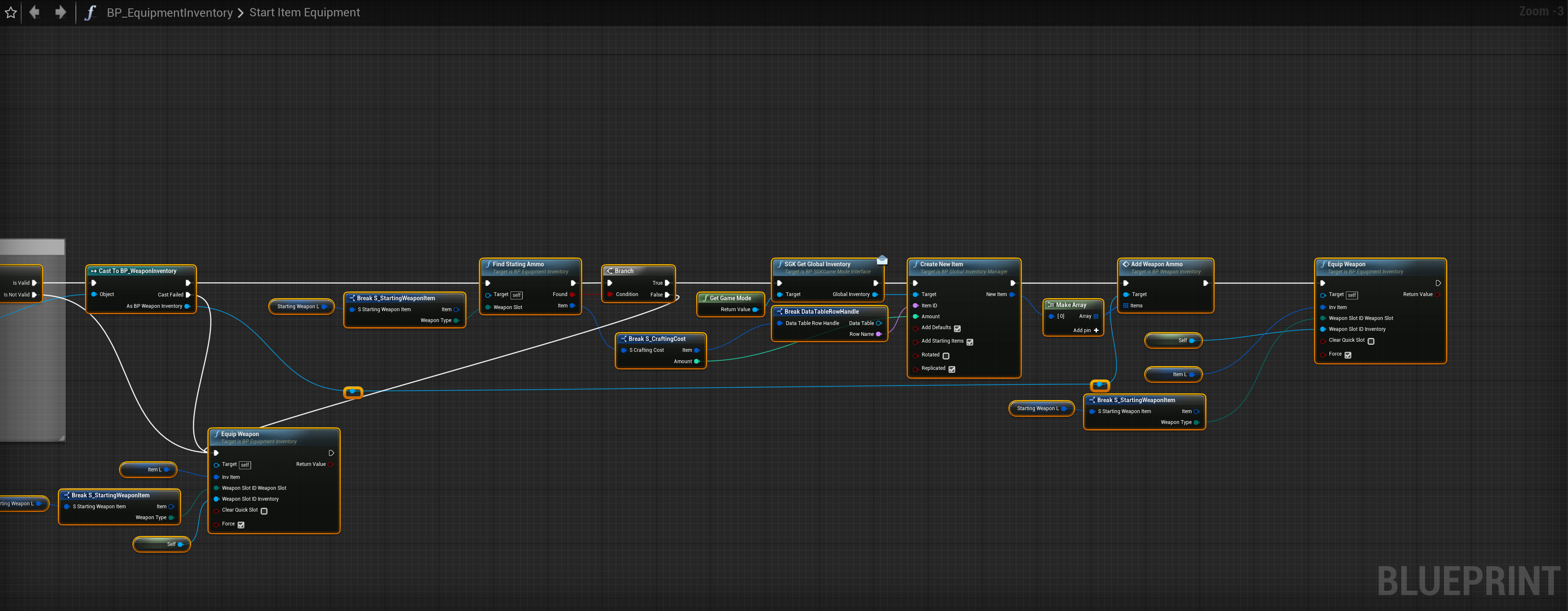Click the favorite star icon
This screenshot has height=611, width=1568.
[11, 12]
